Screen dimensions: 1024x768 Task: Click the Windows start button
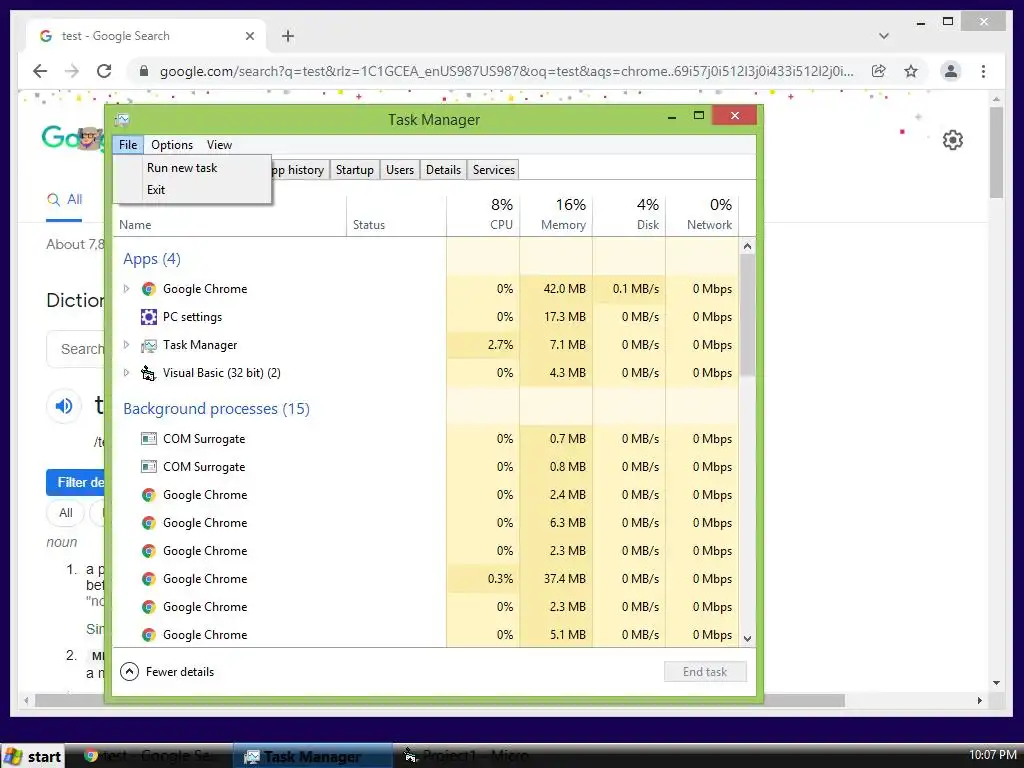coord(33,756)
